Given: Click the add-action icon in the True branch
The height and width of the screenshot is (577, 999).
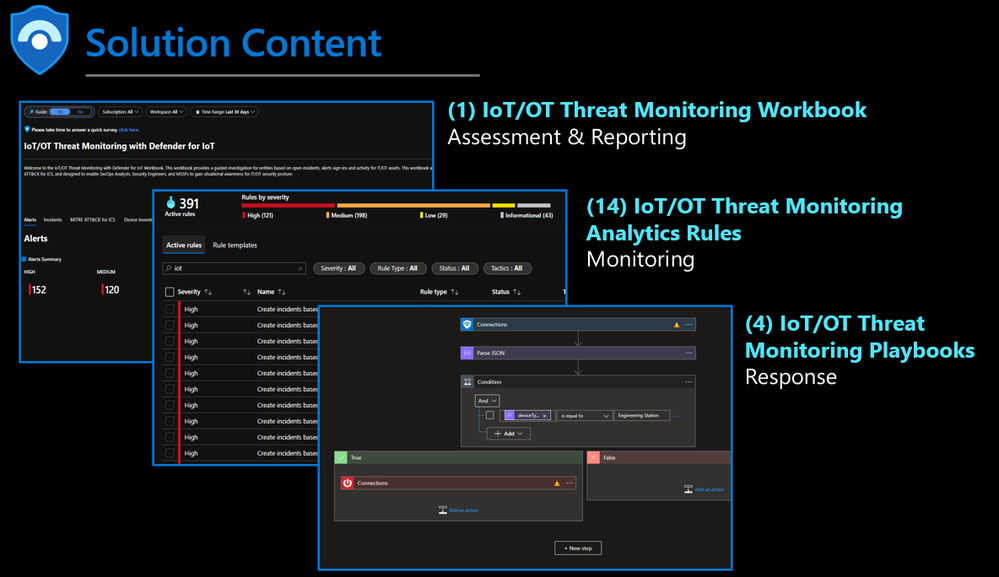Looking at the screenshot, I should point(443,510).
